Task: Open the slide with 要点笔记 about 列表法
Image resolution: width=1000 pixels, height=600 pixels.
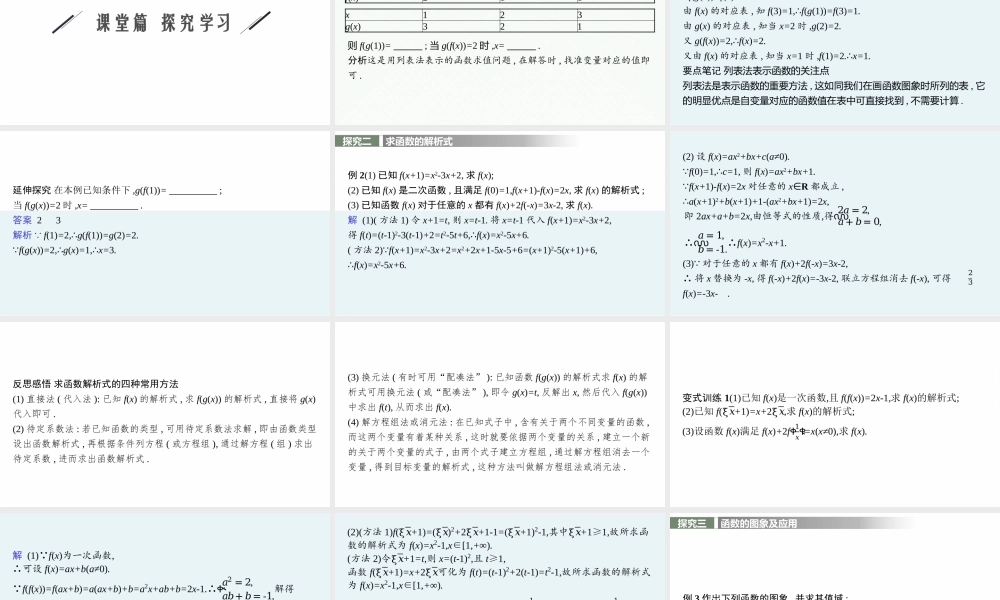Action: pyautogui.click(x=835, y=62)
